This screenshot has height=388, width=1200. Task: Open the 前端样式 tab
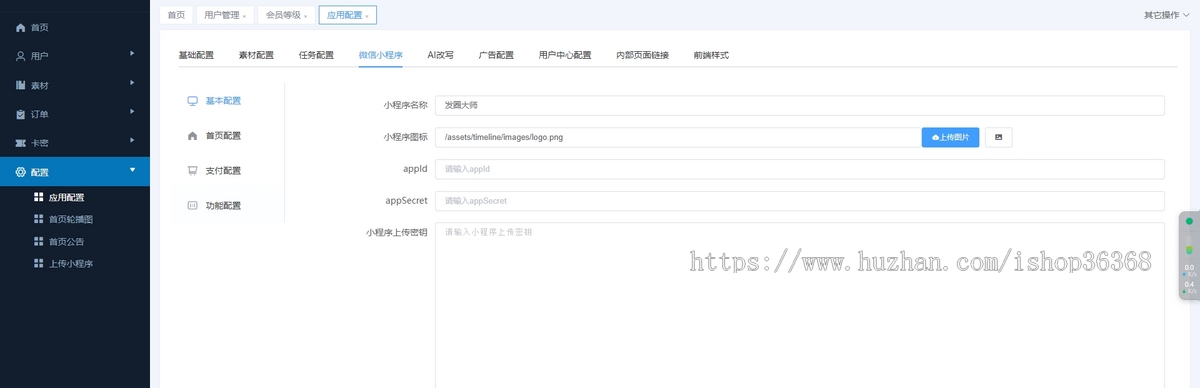(x=711, y=55)
